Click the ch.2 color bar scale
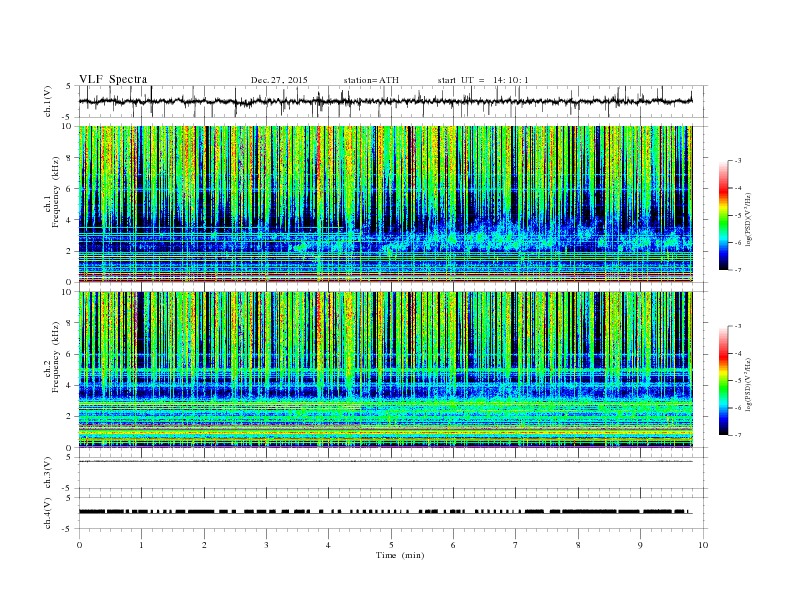 pos(723,381)
